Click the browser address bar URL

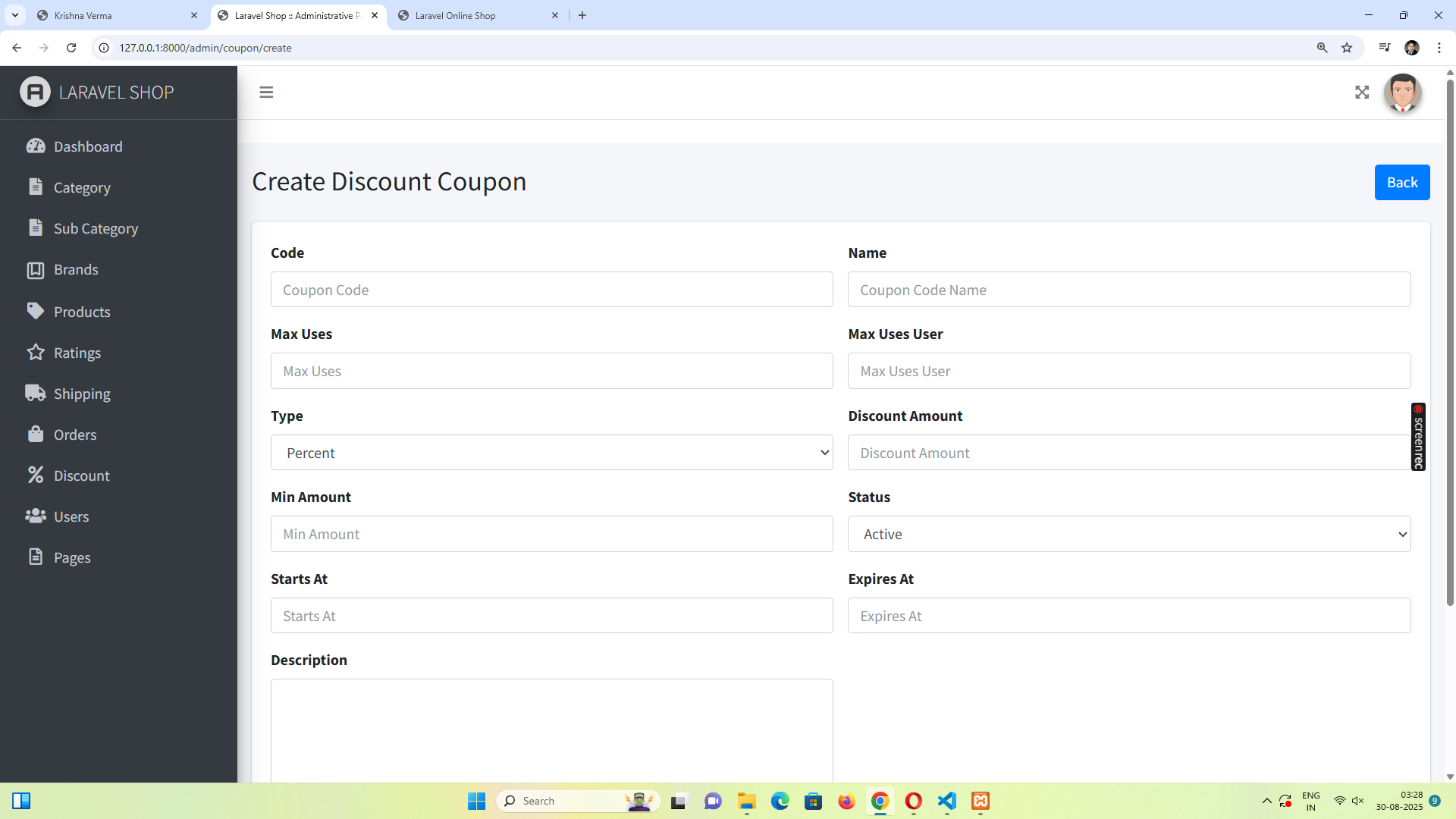205,48
